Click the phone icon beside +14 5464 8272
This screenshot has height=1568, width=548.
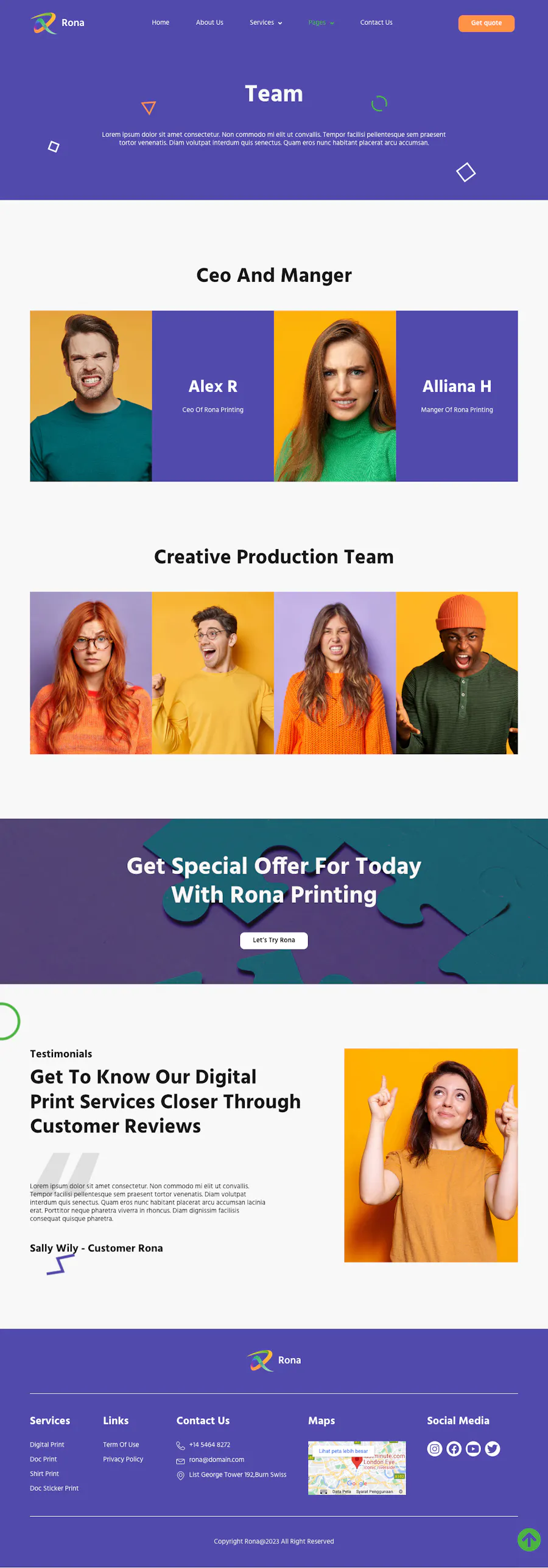point(180,1446)
